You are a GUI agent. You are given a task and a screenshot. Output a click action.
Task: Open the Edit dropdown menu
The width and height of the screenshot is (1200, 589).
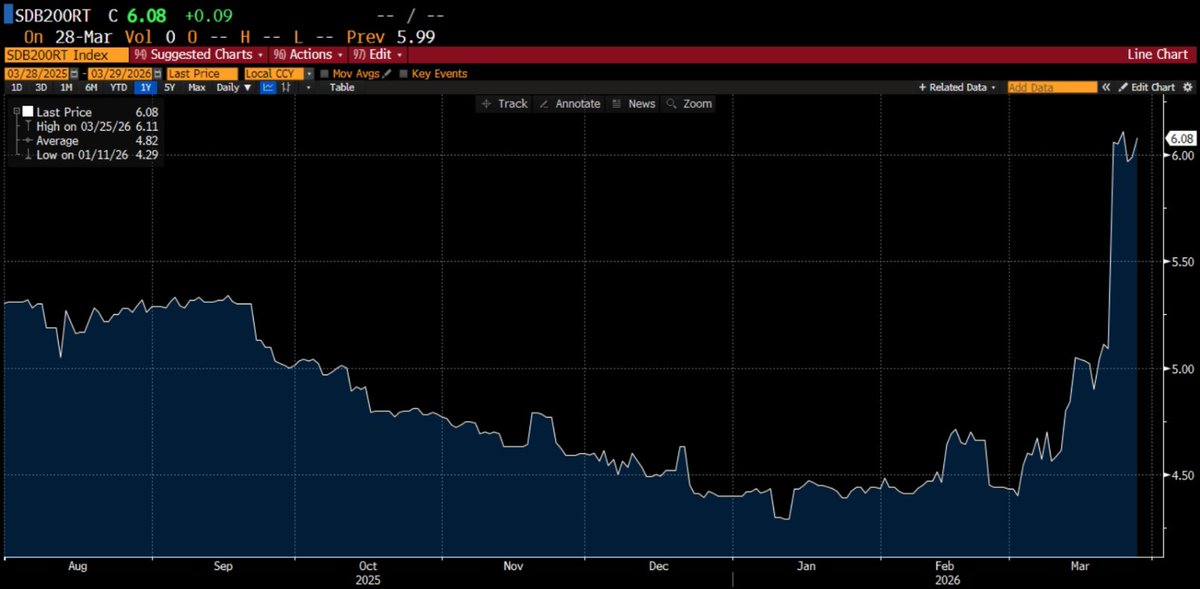point(377,55)
